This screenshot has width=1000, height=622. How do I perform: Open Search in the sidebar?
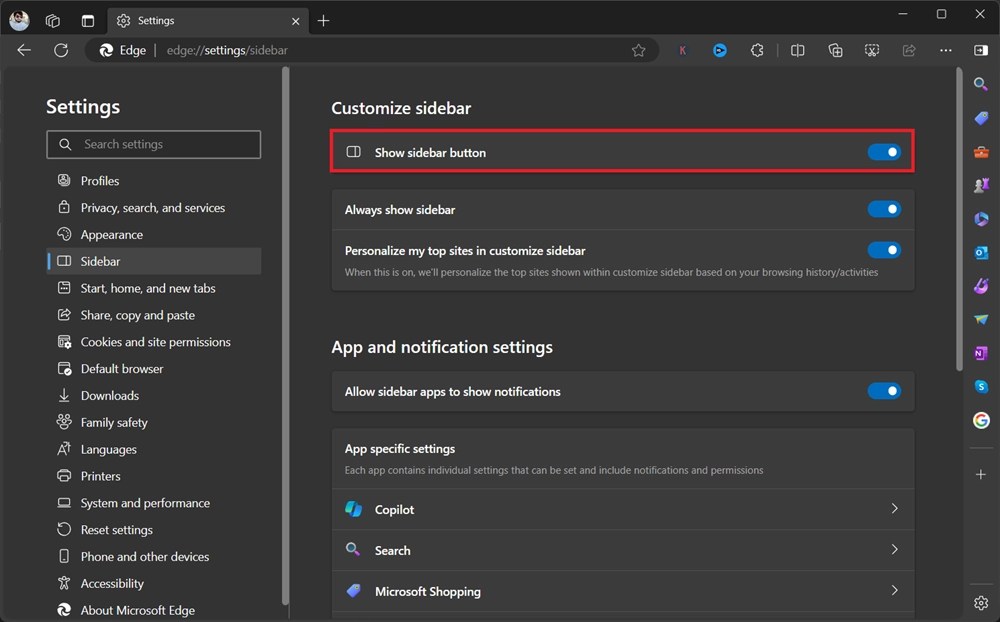[x=981, y=85]
